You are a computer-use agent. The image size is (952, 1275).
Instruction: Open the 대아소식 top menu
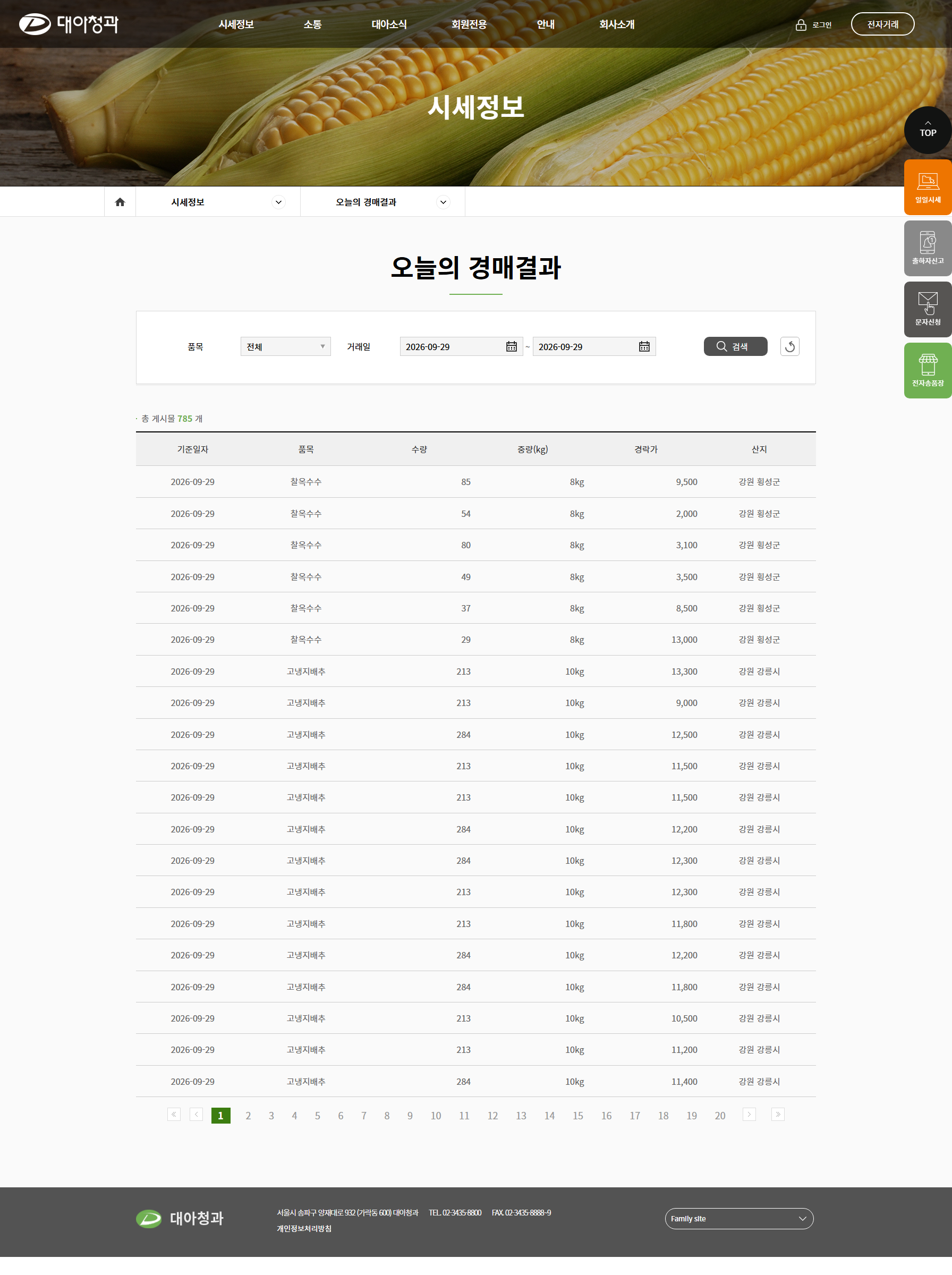pos(389,24)
